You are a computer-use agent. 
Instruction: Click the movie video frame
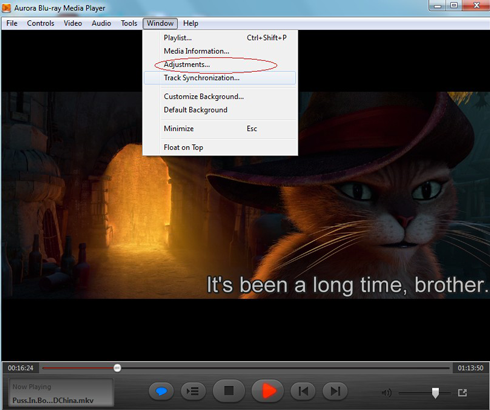coord(245,195)
